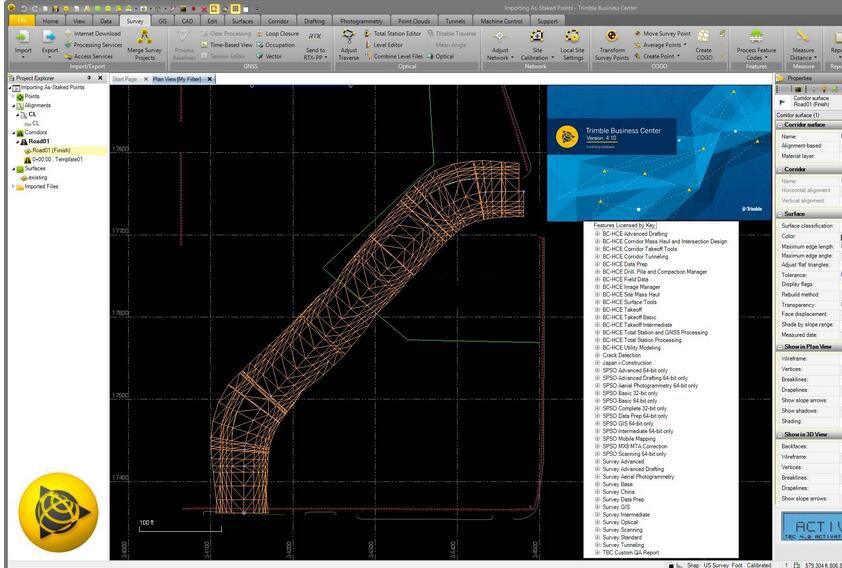Switch to the Machine Control ribbon tab
The image size is (842, 568).
click(x=501, y=21)
